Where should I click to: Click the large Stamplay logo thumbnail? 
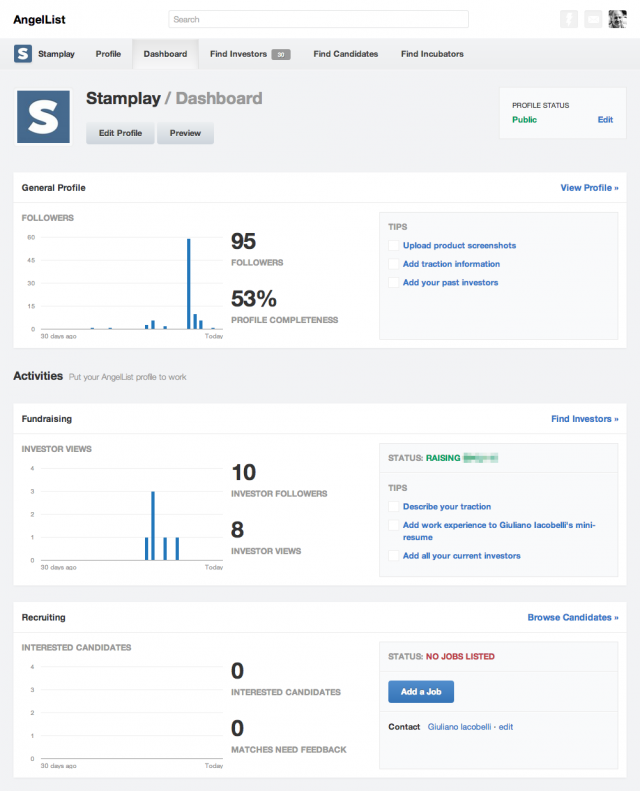click(x=43, y=117)
